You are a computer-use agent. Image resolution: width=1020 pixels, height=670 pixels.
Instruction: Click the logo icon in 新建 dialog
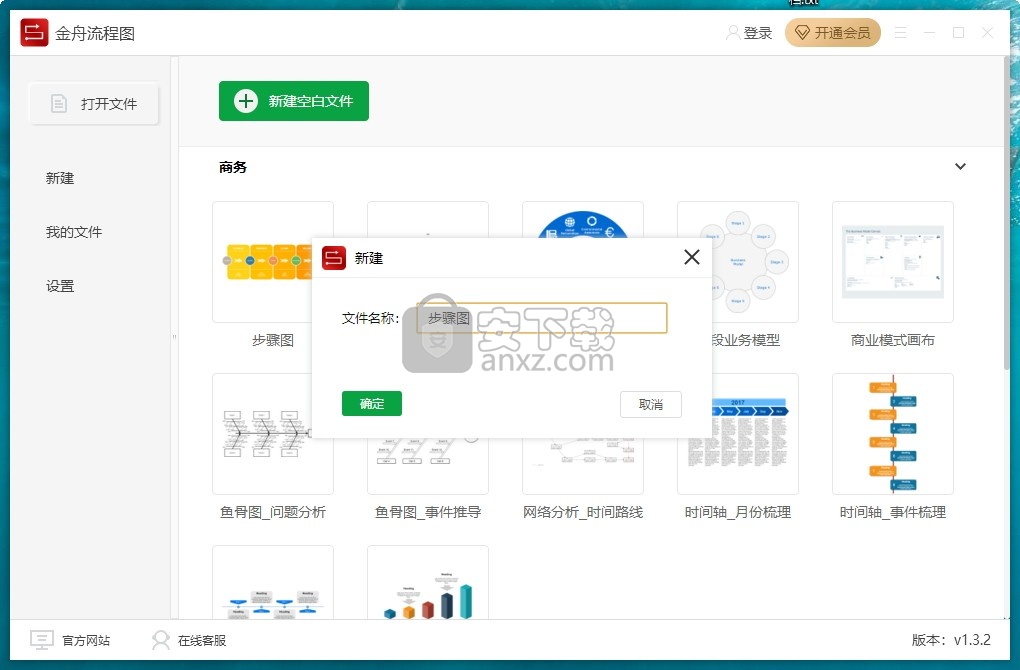pos(334,258)
